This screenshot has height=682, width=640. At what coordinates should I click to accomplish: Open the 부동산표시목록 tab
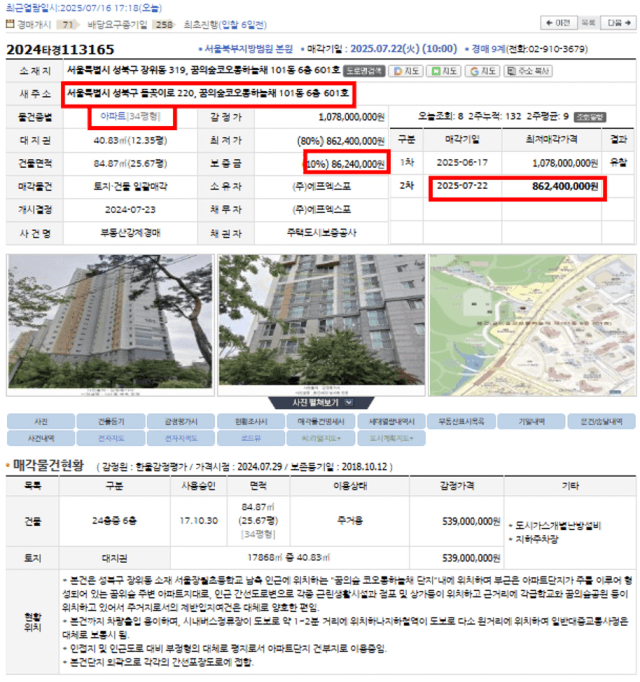tap(461, 421)
